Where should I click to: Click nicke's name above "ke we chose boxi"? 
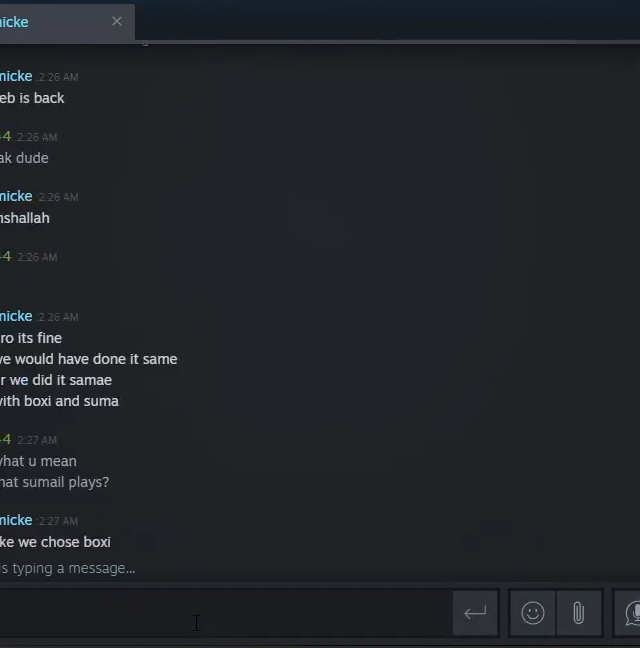(x=16, y=520)
